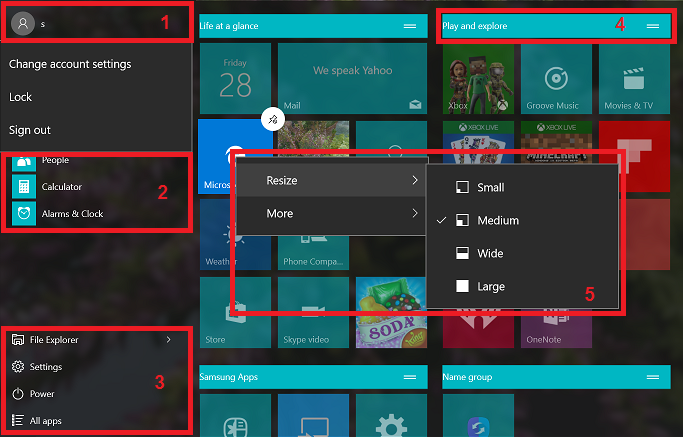Click the Life at a glance group handle

pyautogui.click(x=410, y=26)
